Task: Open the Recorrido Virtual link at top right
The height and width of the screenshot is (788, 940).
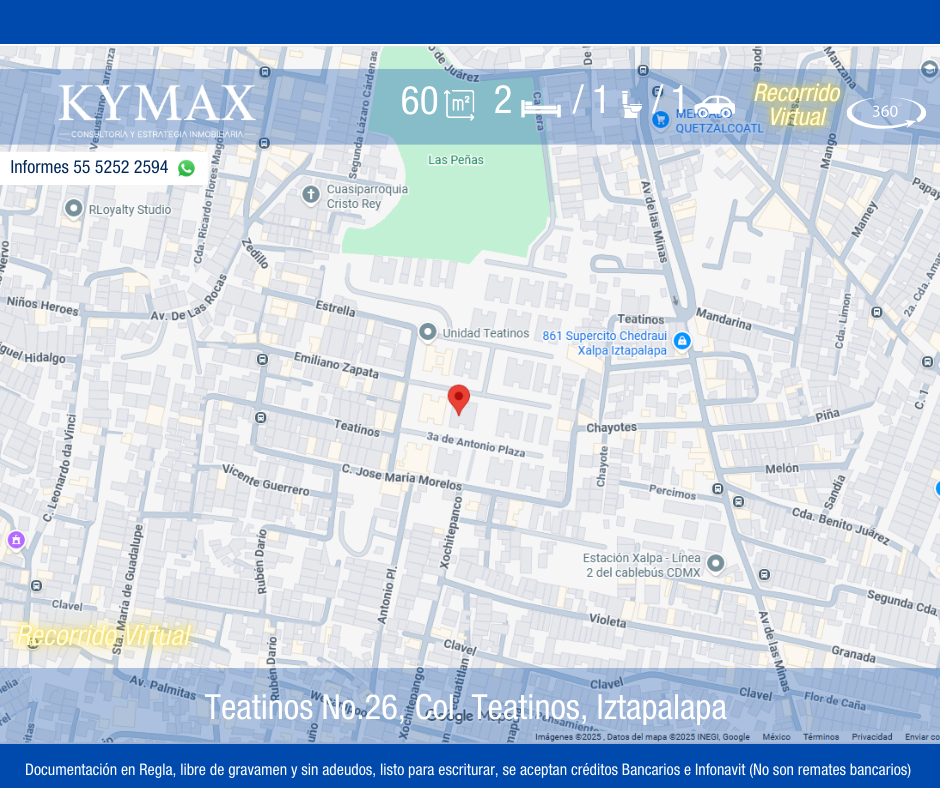Action: tap(797, 105)
